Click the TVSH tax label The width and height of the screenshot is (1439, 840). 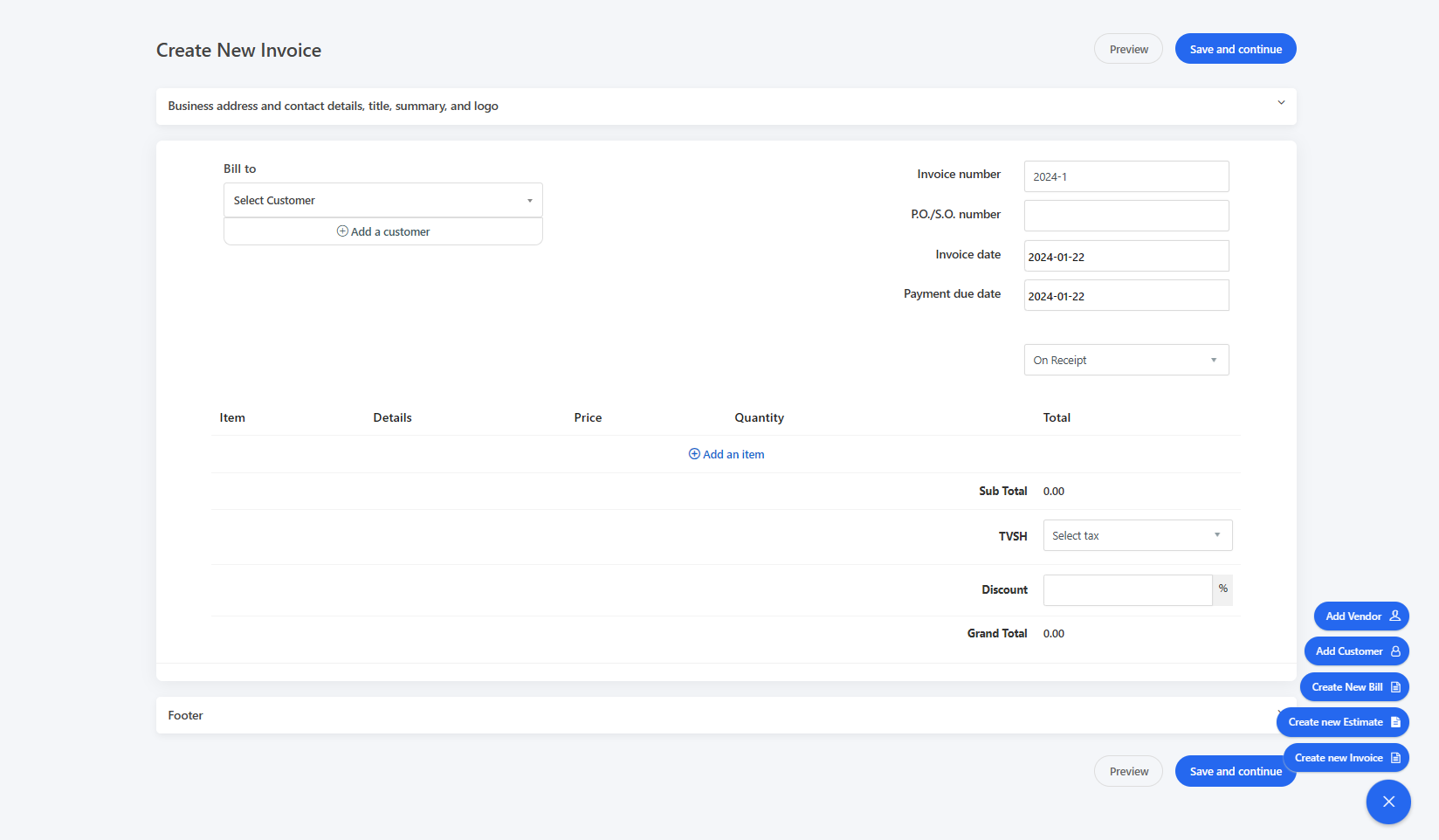tap(1013, 536)
